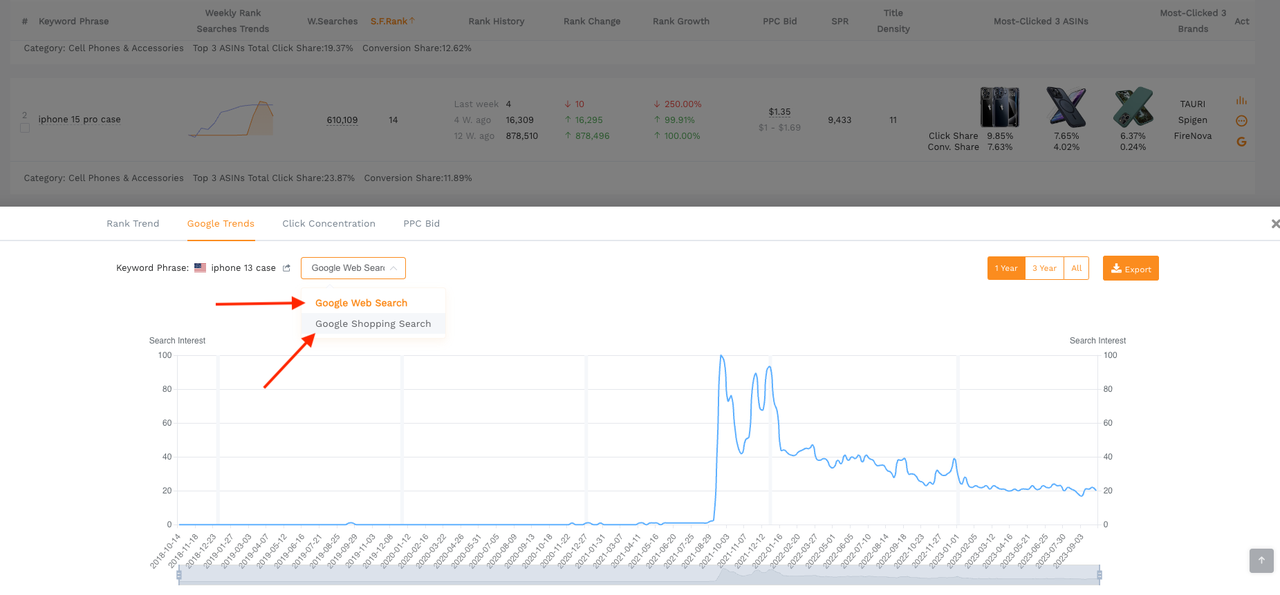Show All time range

pyautogui.click(x=1076, y=268)
